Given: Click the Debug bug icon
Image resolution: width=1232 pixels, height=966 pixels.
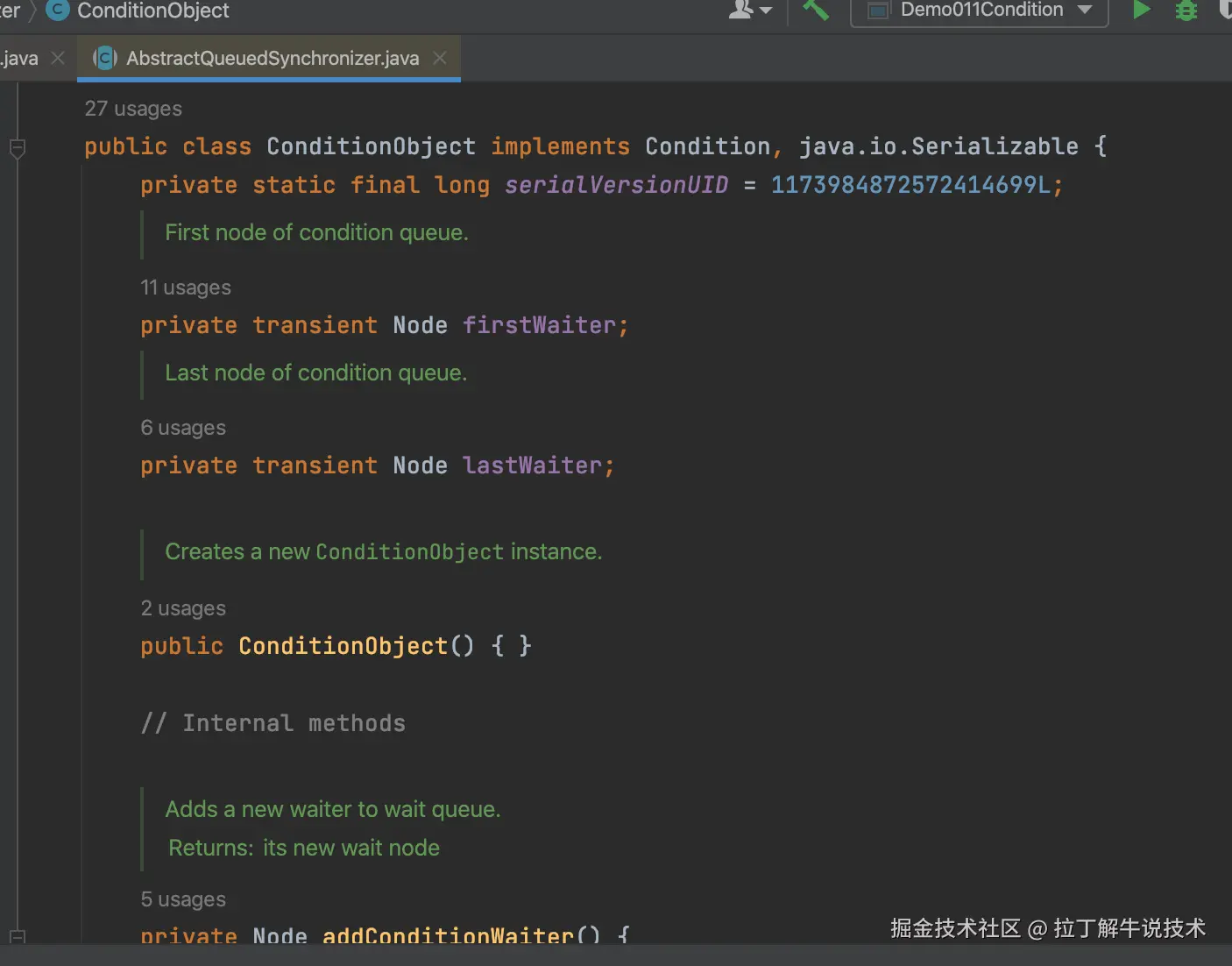Looking at the screenshot, I should [1186, 11].
